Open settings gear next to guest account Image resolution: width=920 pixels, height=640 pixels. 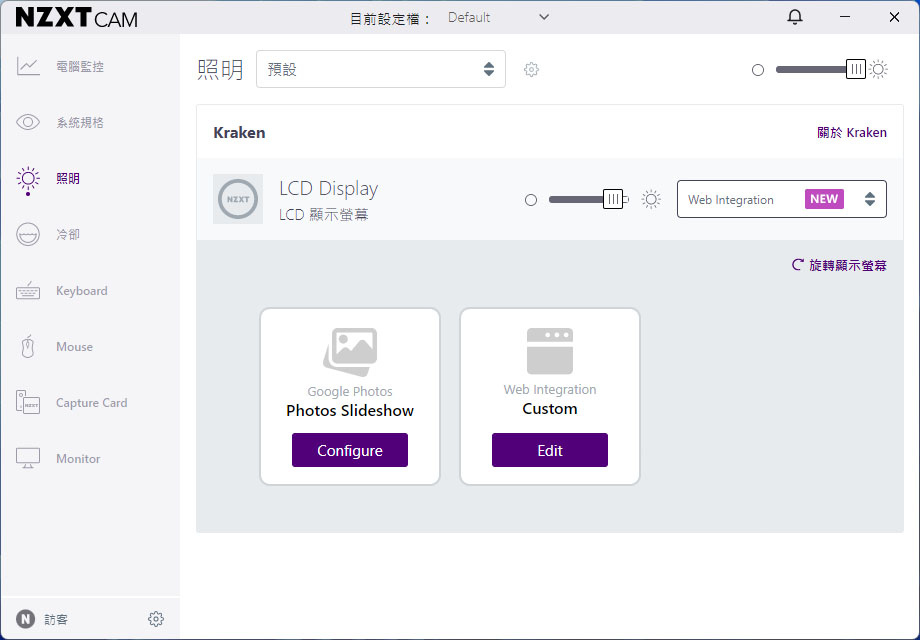155,619
